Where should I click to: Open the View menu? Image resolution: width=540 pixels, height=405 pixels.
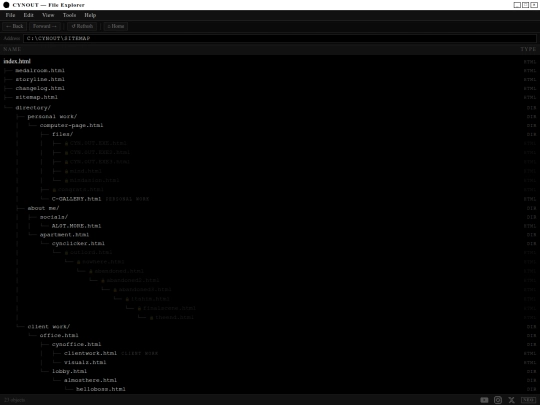48,15
